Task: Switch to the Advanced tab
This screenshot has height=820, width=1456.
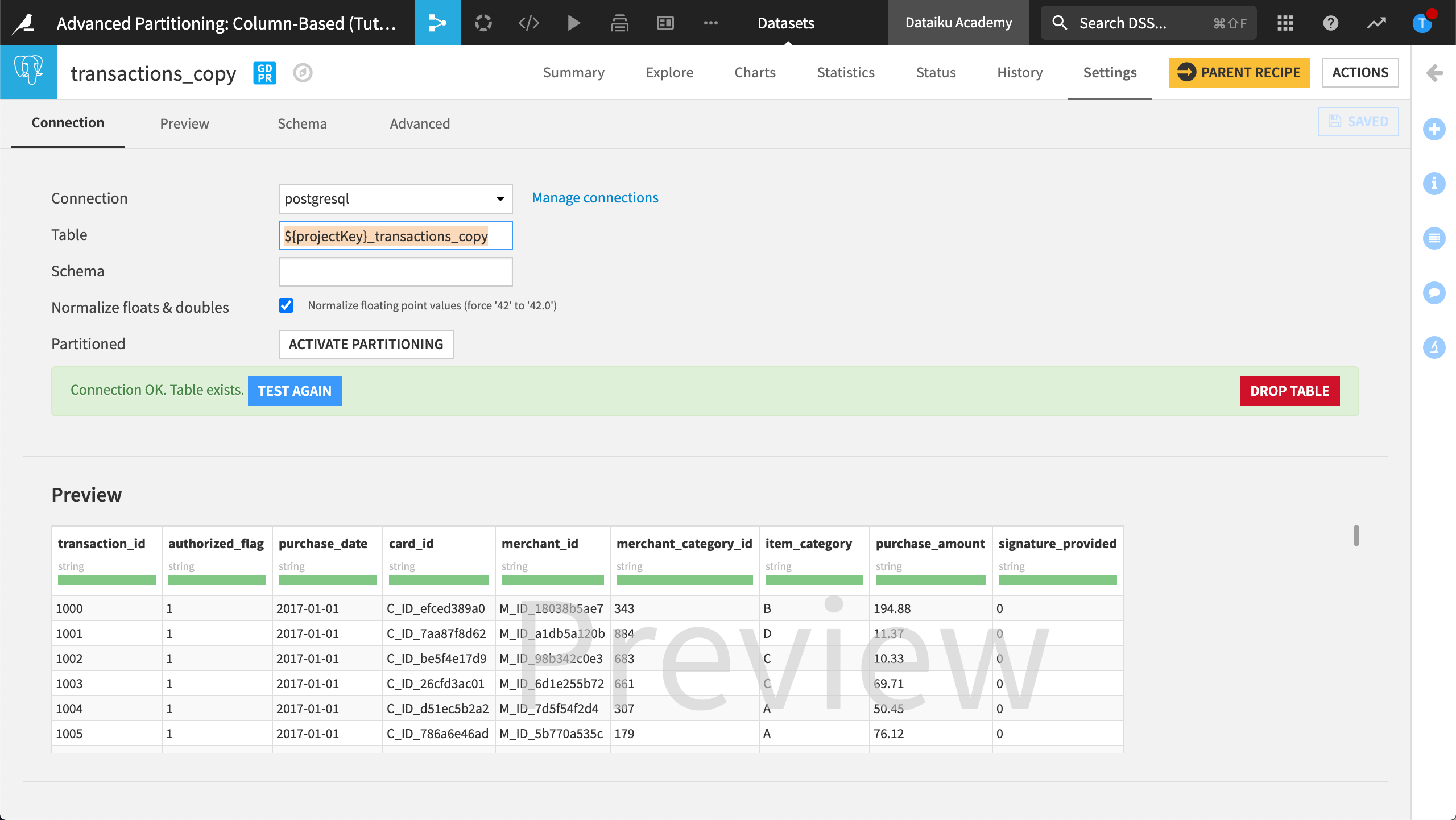Action: click(x=420, y=123)
